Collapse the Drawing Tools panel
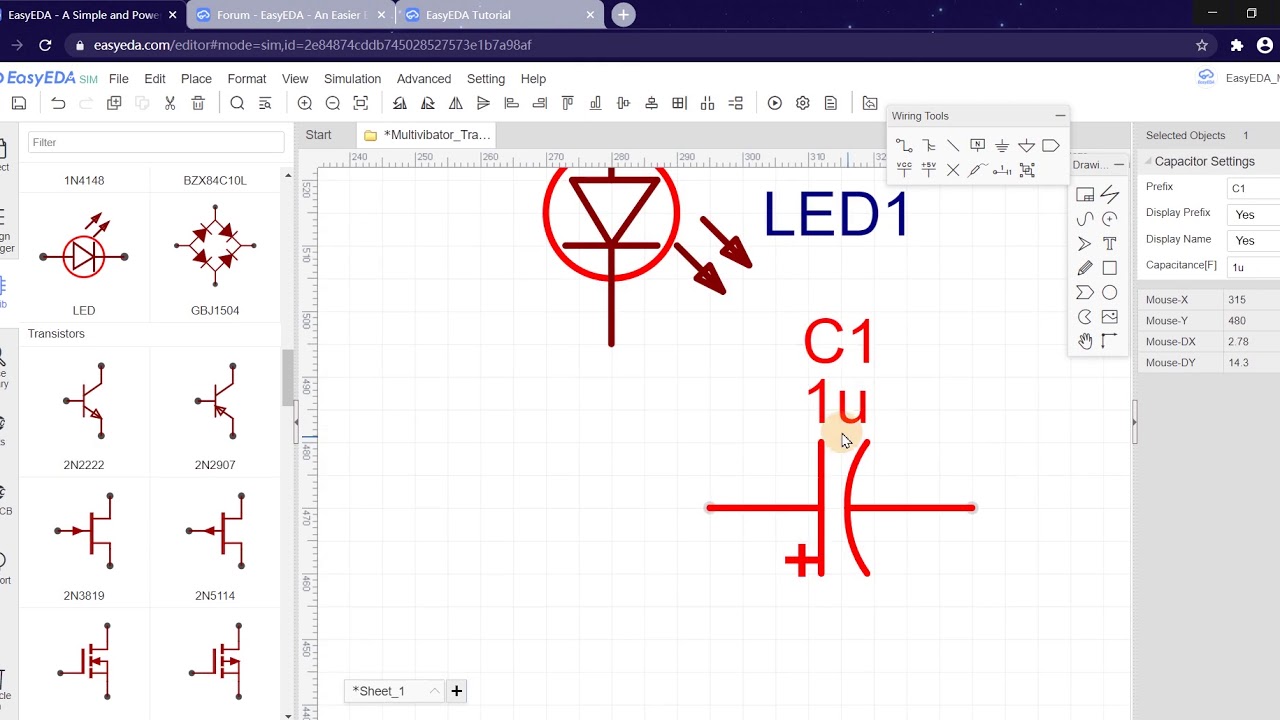The height and width of the screenshot is (720, 1280). [x=1119, y=164]
